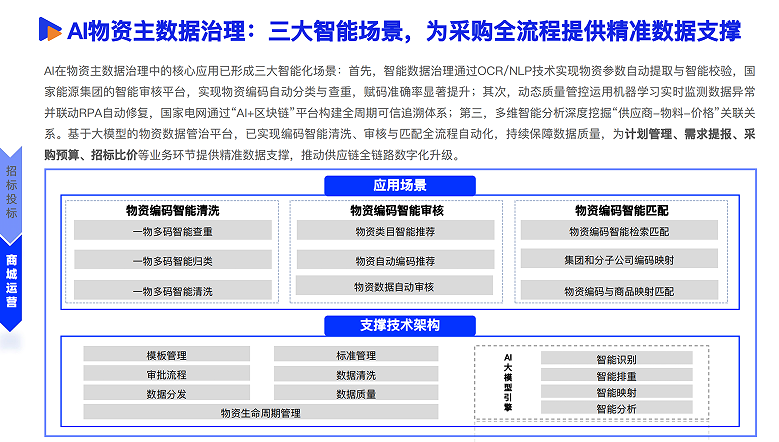Click the 物资编码智能匹配 heading
The height and width of the screenshot is (442, 779).
pyautogui.click(x=622, y=211)
